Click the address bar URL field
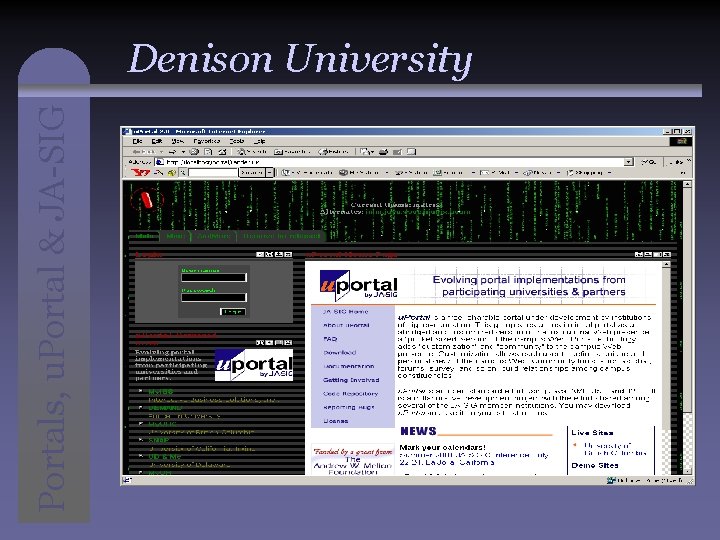 click(x=394, y=162)
